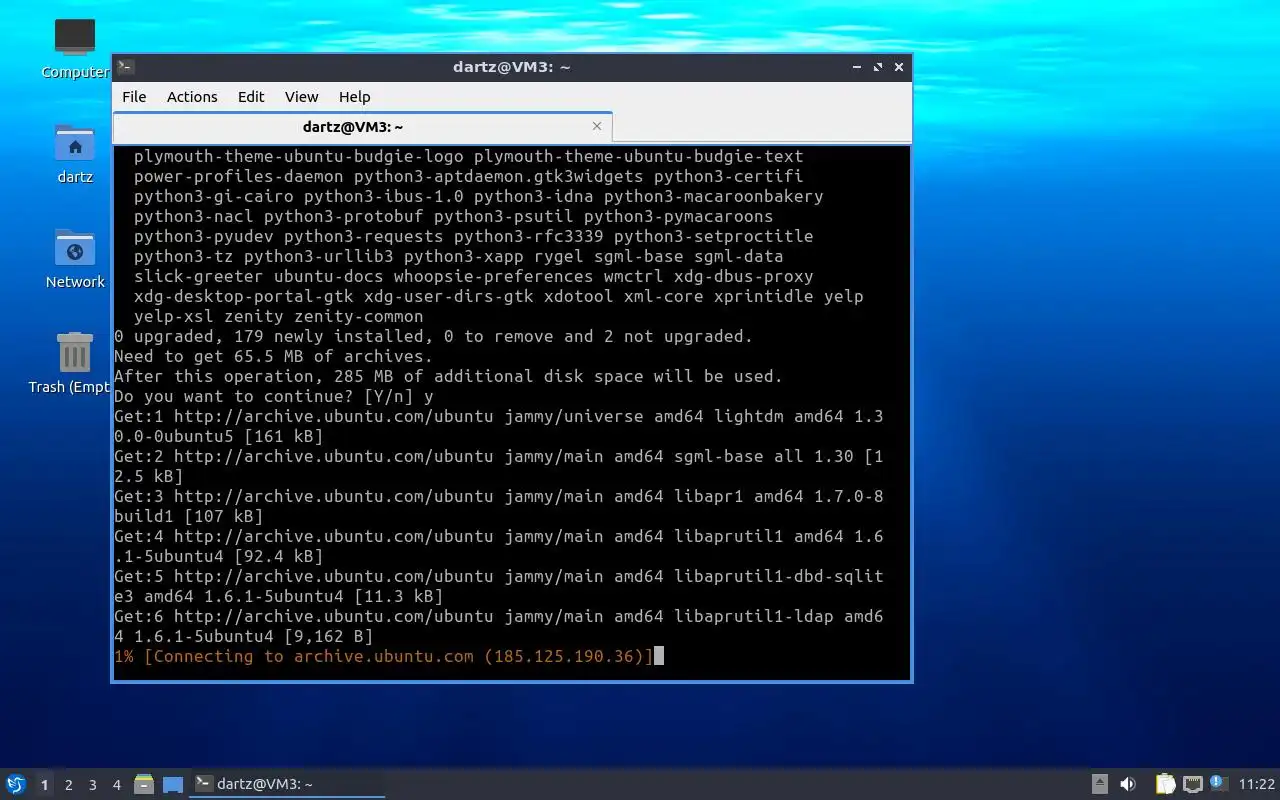Switch to workspace 2
Viewport: 1280px width, 800px height.
(x=68, y=785)
